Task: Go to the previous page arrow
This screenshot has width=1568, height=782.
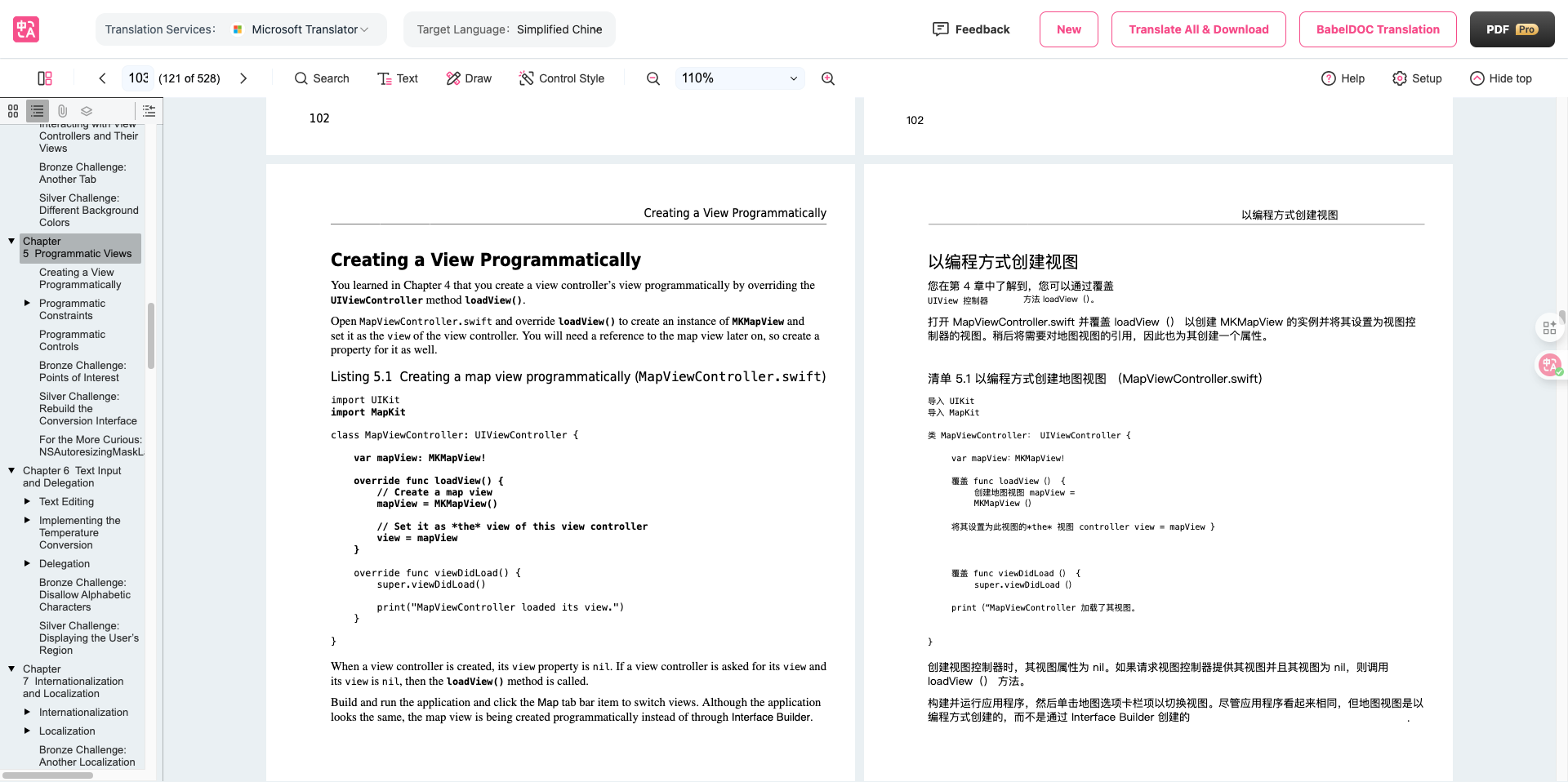Action: [102, 78]
